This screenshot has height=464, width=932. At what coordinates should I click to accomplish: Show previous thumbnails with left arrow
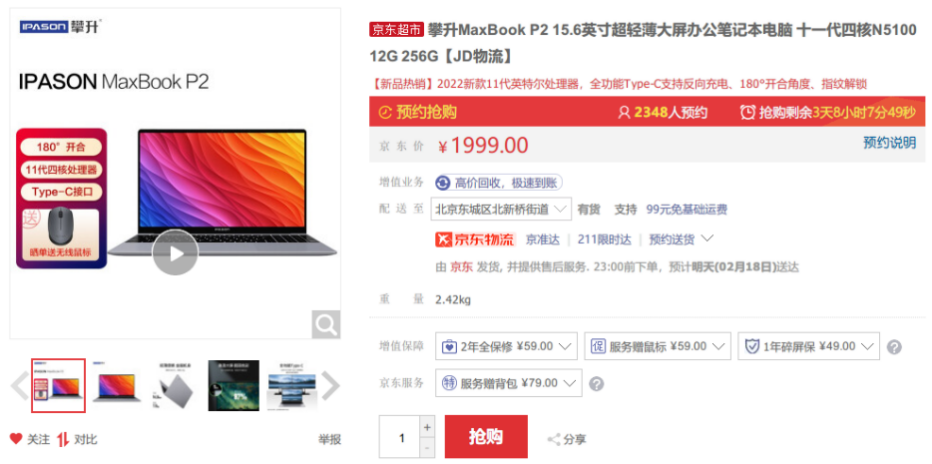tap(19, 386)
